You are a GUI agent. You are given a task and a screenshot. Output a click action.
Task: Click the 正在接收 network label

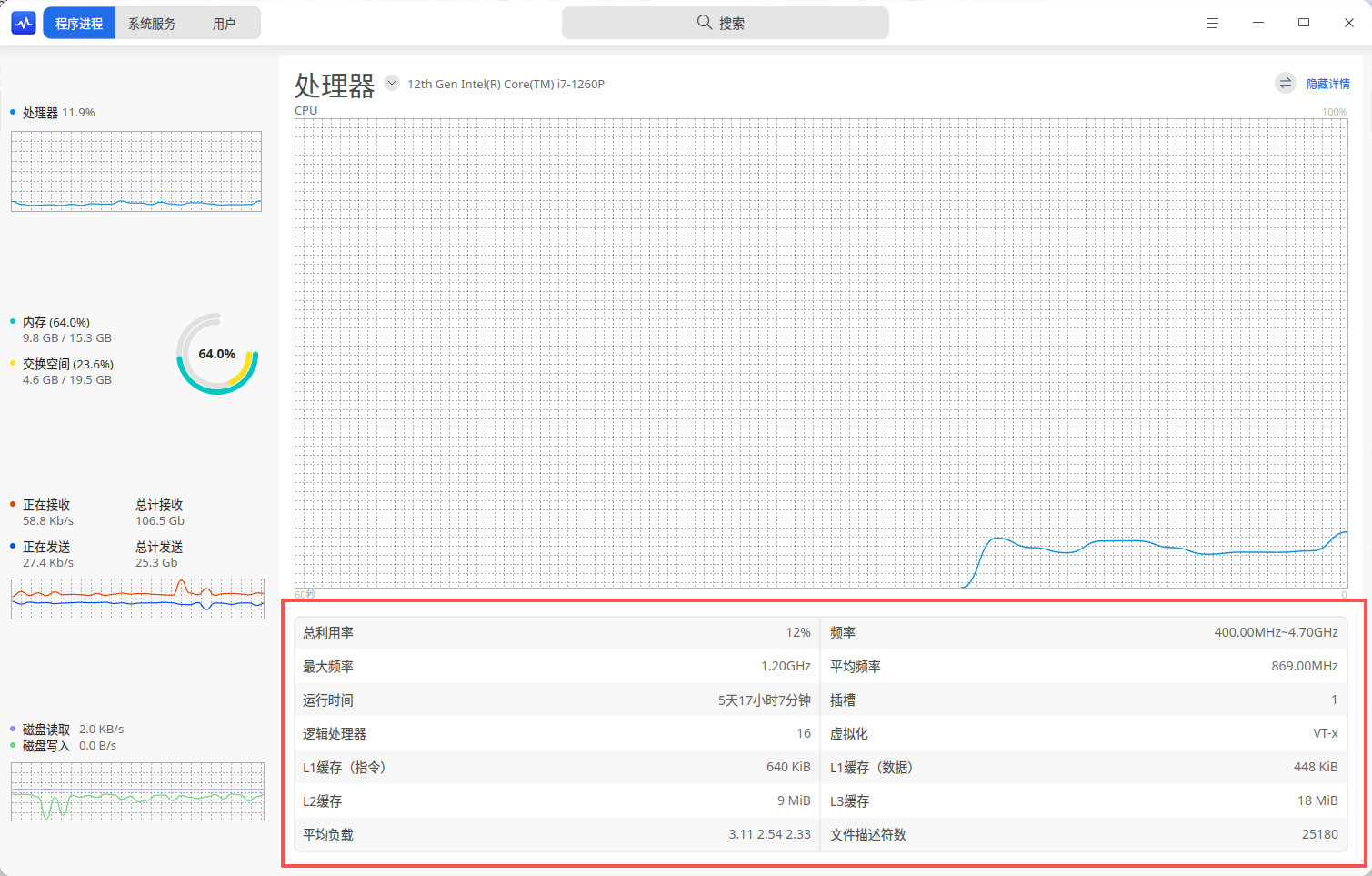pos(46,505)
